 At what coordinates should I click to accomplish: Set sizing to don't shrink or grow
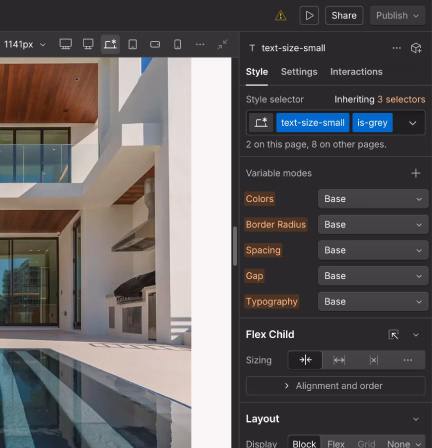tap(374, 360)
